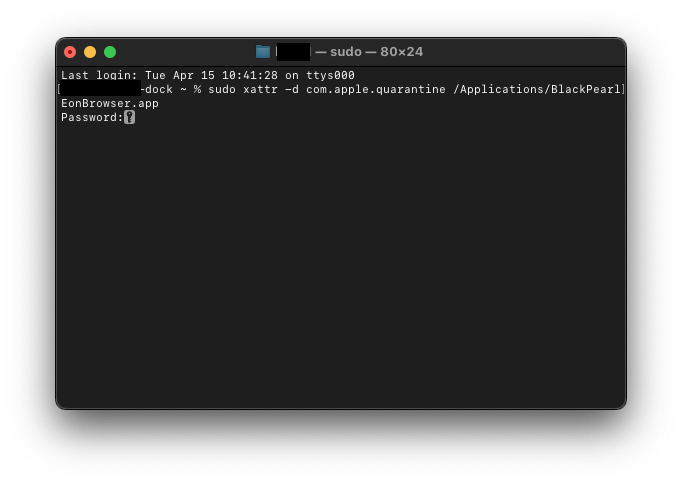Click the folder proxy icon in title bar
Screen dimensions: 682x483
263,52
